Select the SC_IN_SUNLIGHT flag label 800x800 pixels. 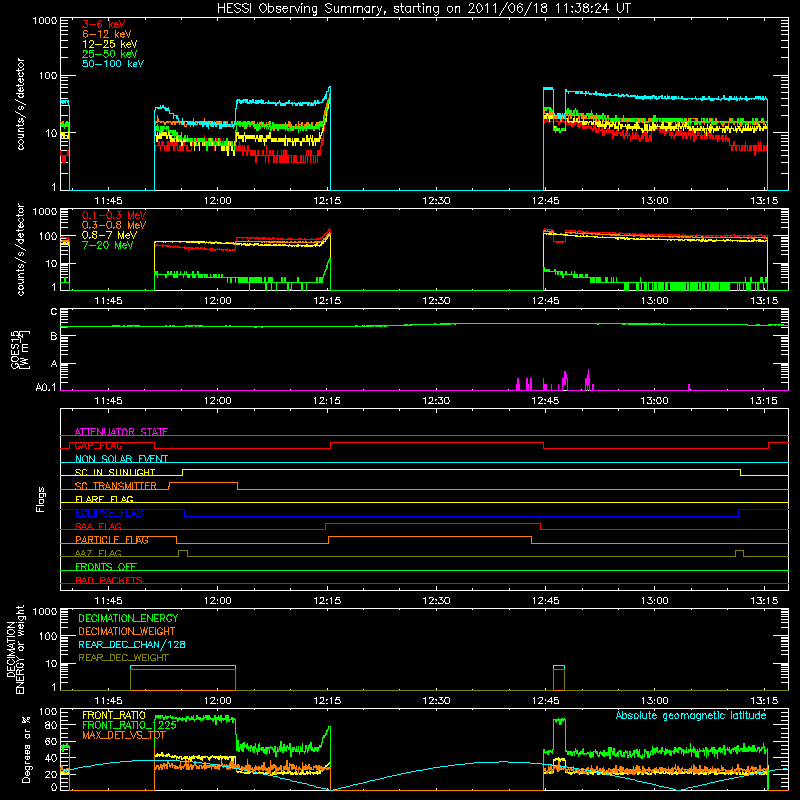tap(114, 472)
